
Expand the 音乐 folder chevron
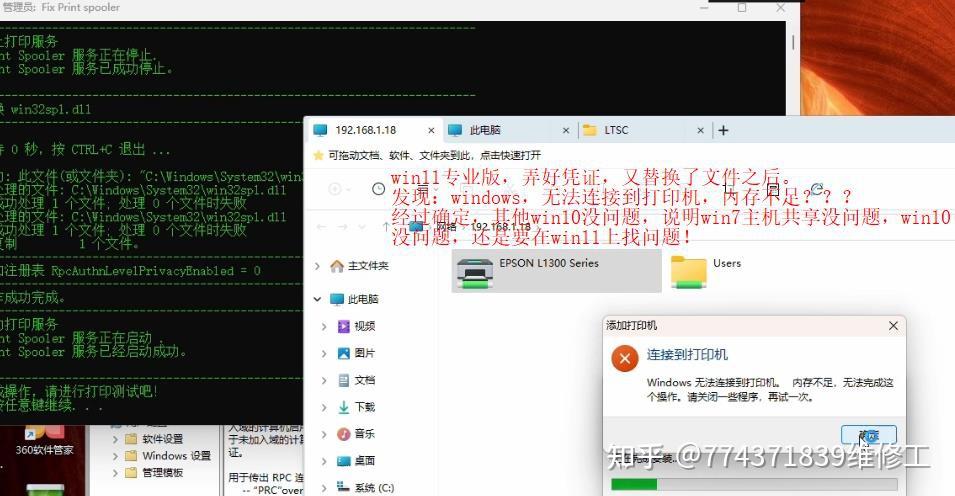[324, 434]
